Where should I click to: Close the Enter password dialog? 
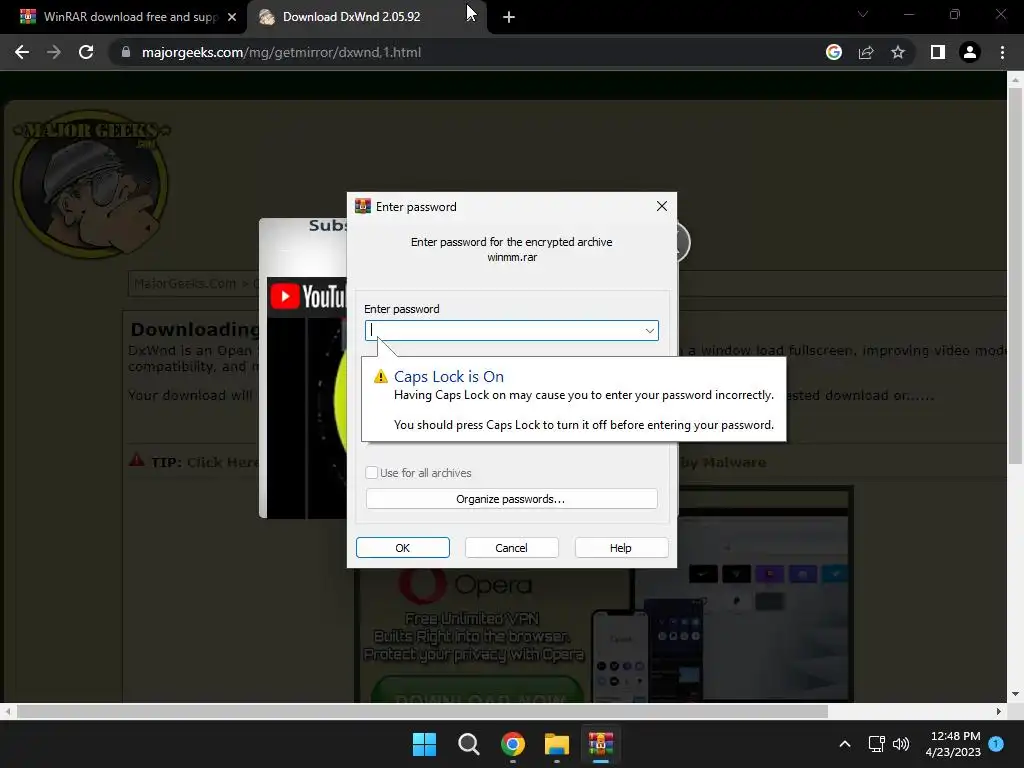coord(662,206)
